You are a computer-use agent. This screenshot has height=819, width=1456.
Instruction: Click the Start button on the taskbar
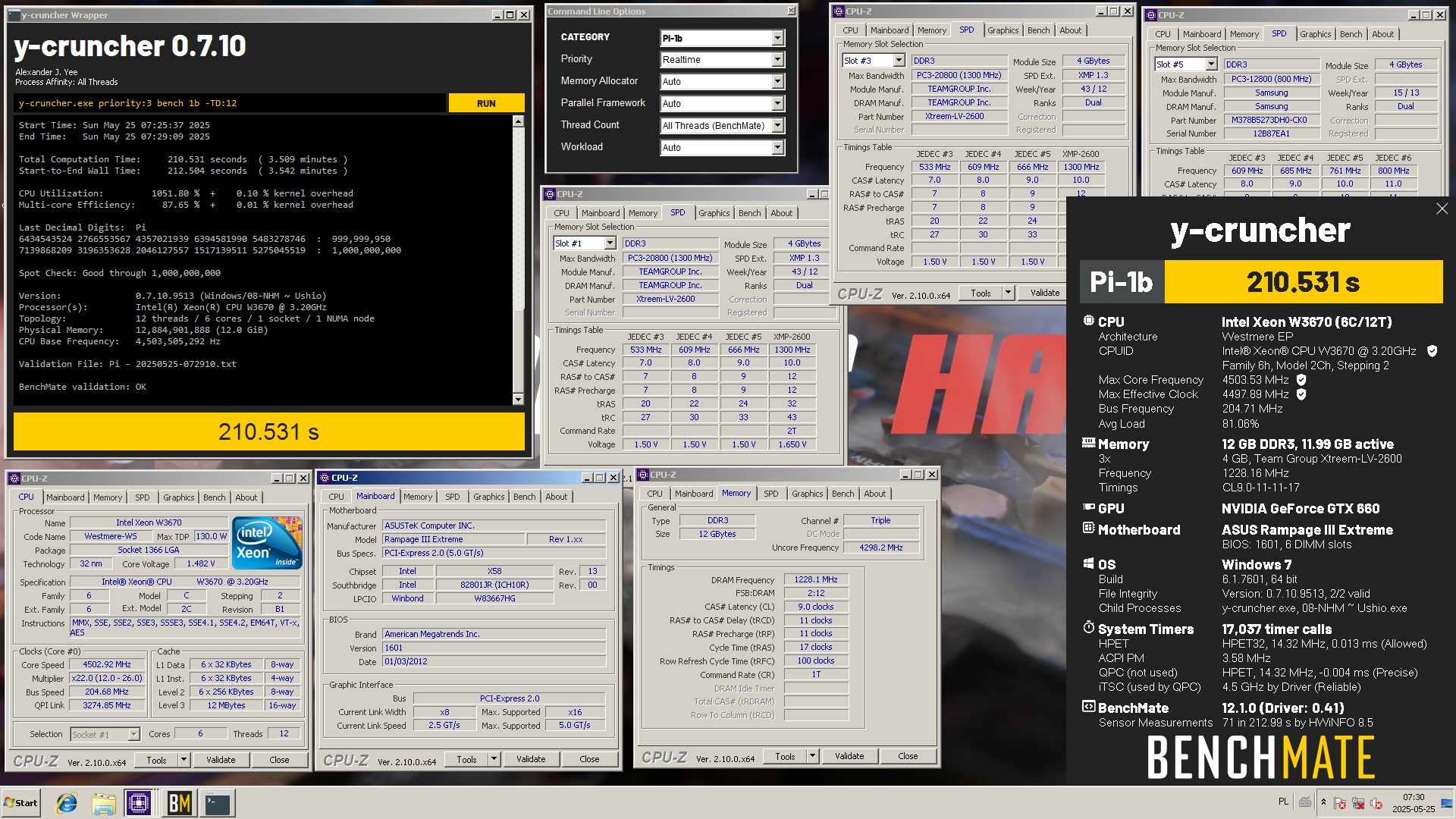tap(20, 803)
